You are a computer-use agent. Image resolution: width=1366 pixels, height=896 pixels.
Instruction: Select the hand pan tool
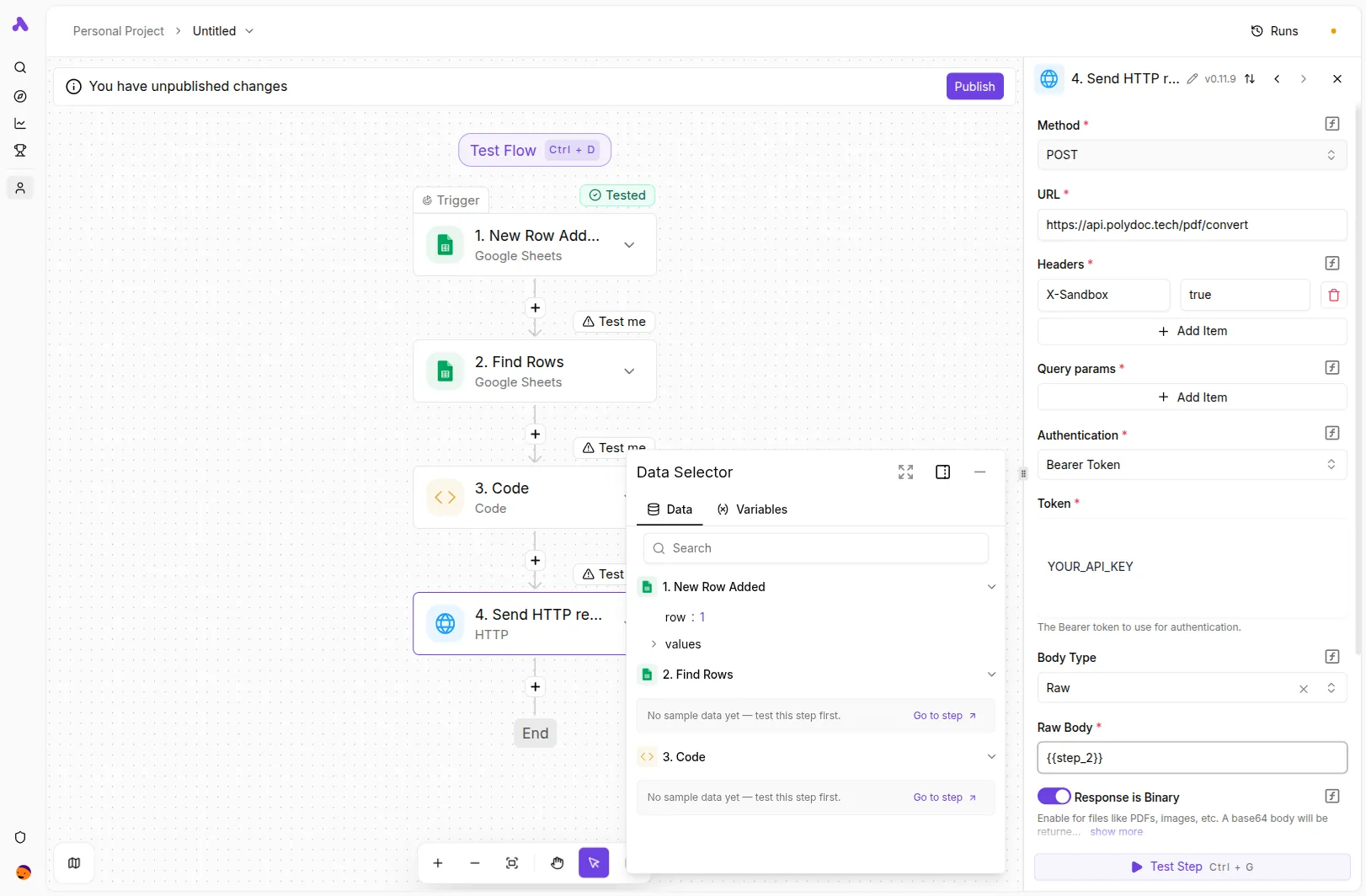point(558,863)
